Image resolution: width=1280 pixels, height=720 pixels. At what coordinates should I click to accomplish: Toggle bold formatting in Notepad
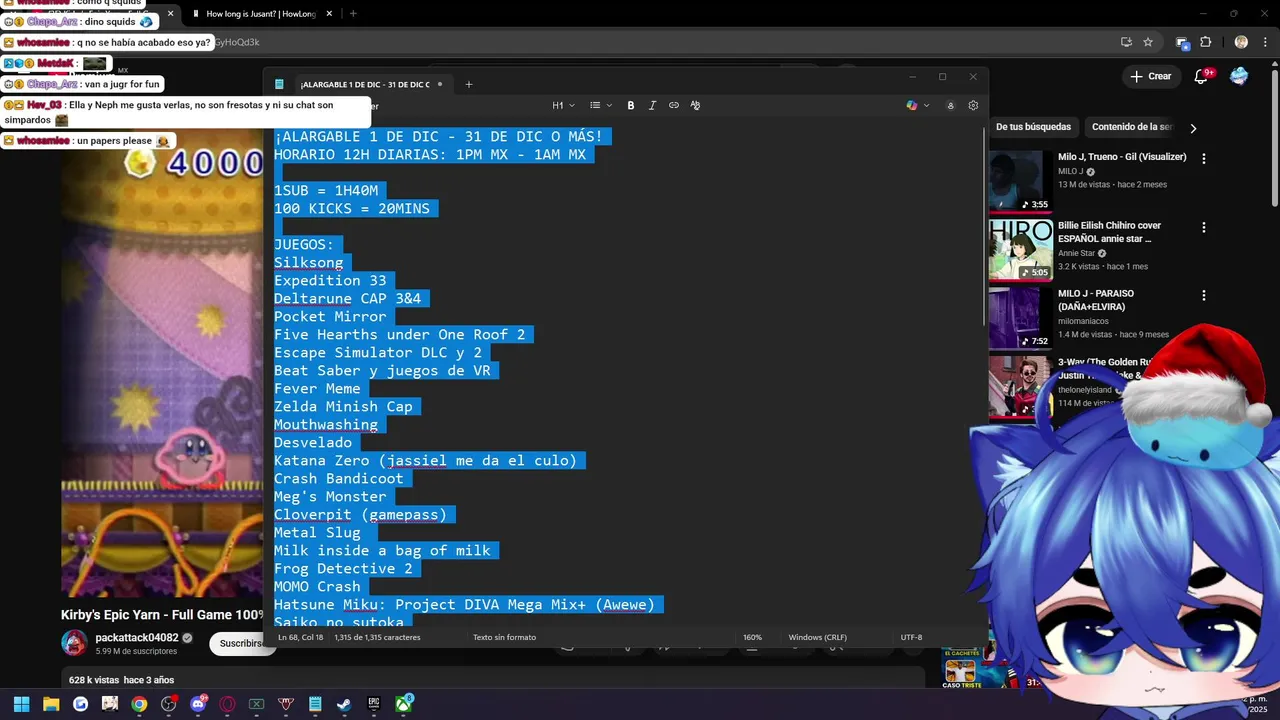click(631, 105)
